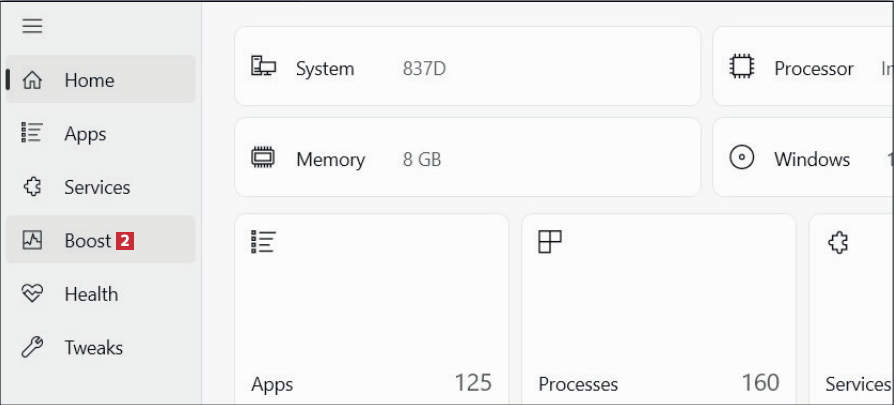
Task: Click the Home house icon
Action: (x=32, y=81)
